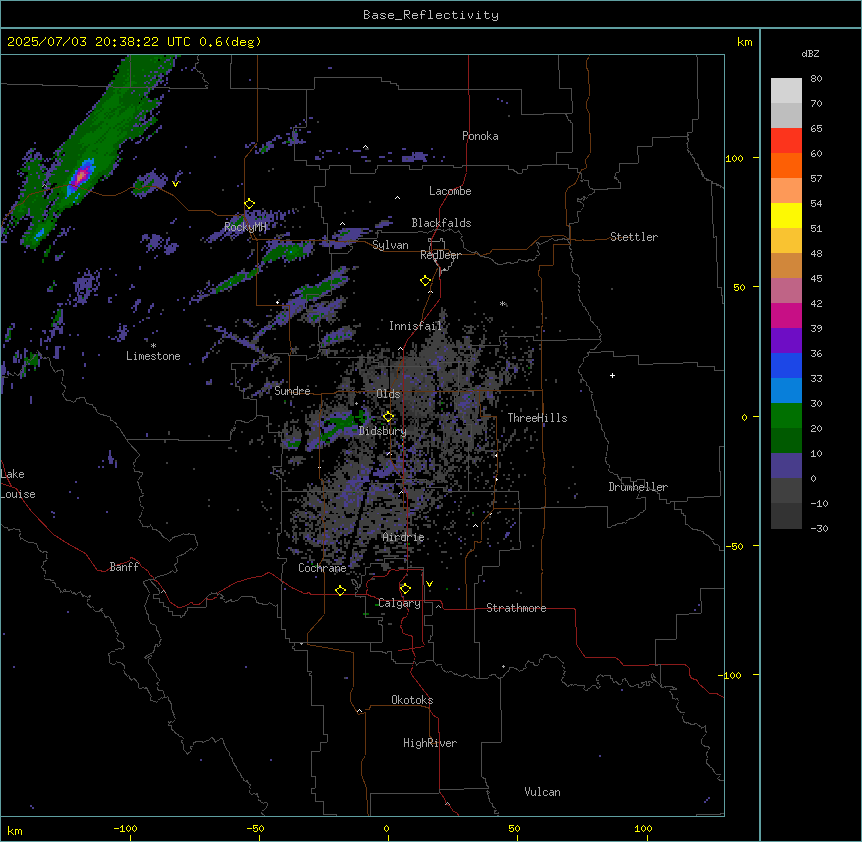Click the Didsbury city label
The height and width of the screenshot is (842, 862).
(382, 431)
